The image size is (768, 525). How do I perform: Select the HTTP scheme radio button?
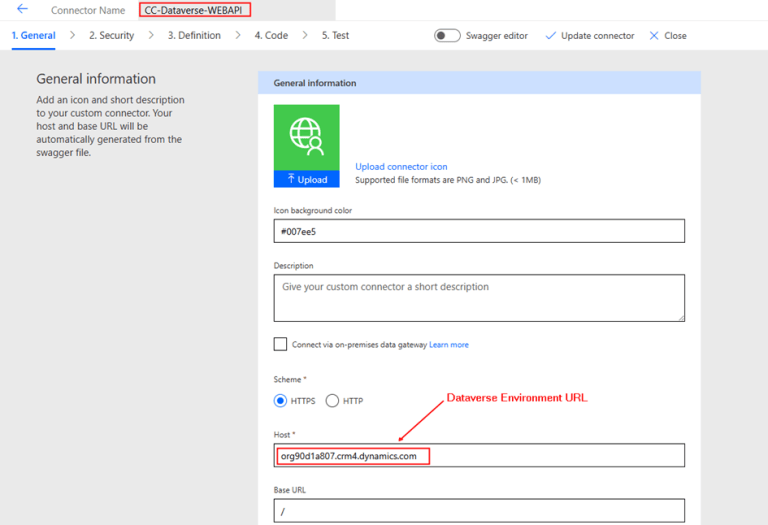[x=332, y=401]
